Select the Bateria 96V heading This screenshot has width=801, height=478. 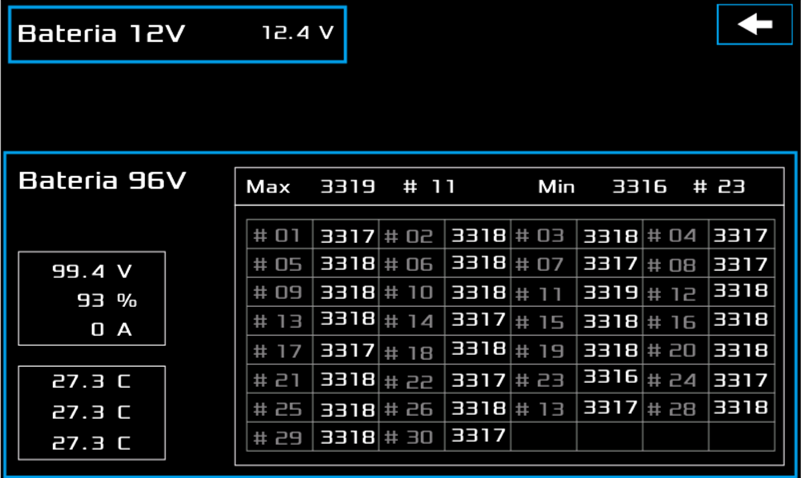click(102, 181)
